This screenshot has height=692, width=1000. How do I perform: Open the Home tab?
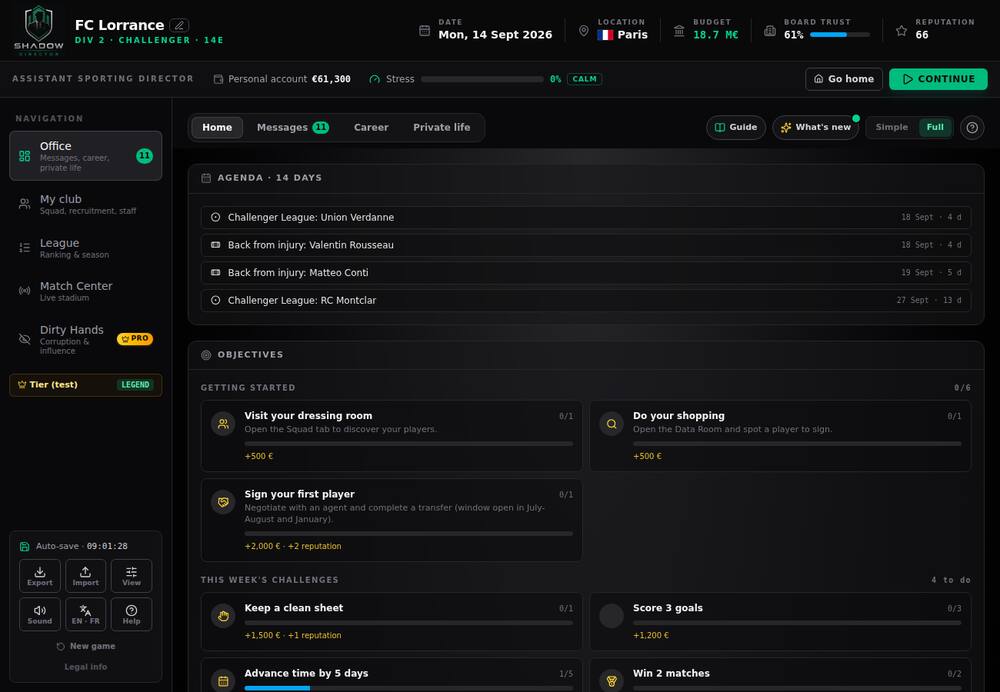pos(217,128)
